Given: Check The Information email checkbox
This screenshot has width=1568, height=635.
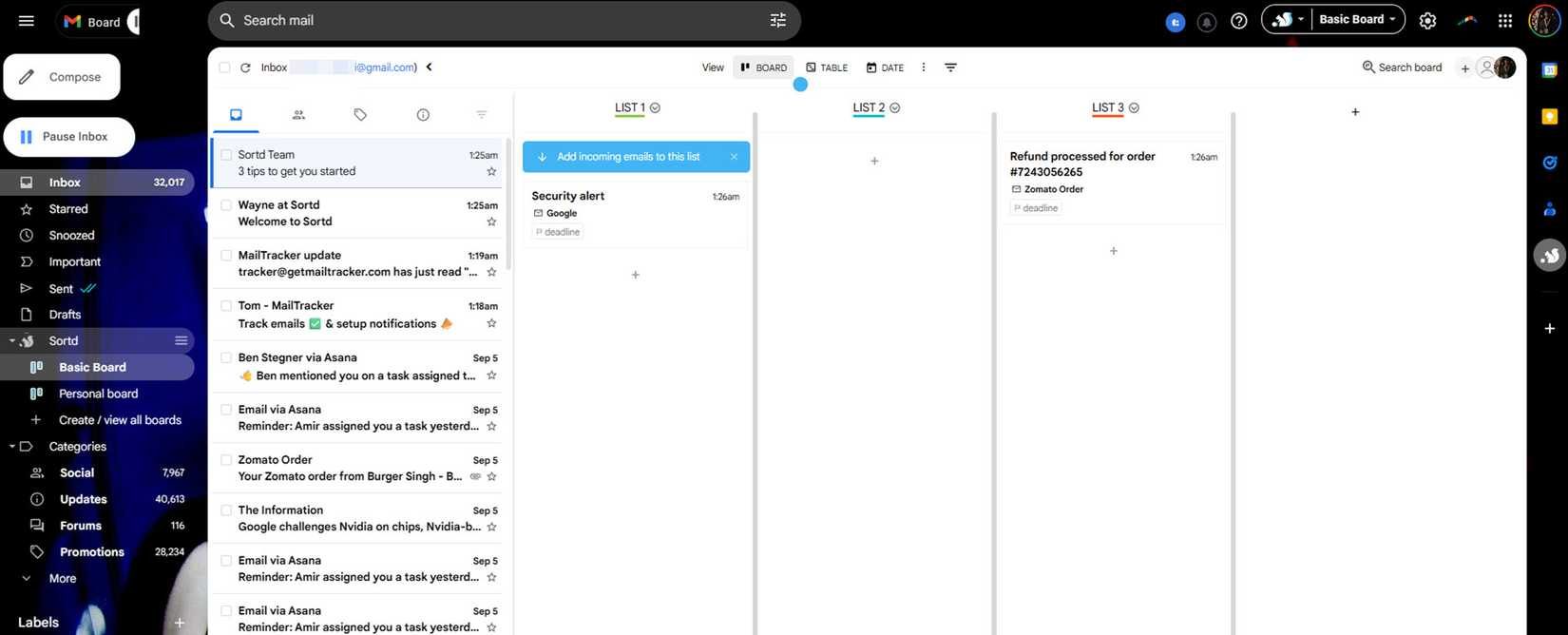Looking at the screenshot, I should tap(226, 510).
